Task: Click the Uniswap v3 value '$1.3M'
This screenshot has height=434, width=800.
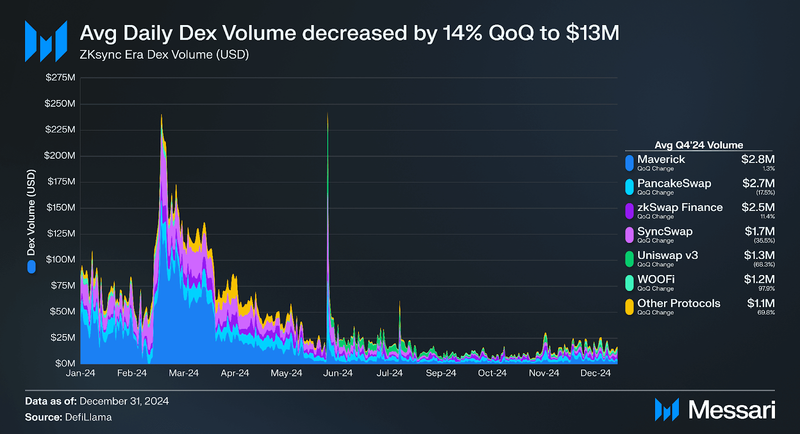Action: (x=759, y=255)
